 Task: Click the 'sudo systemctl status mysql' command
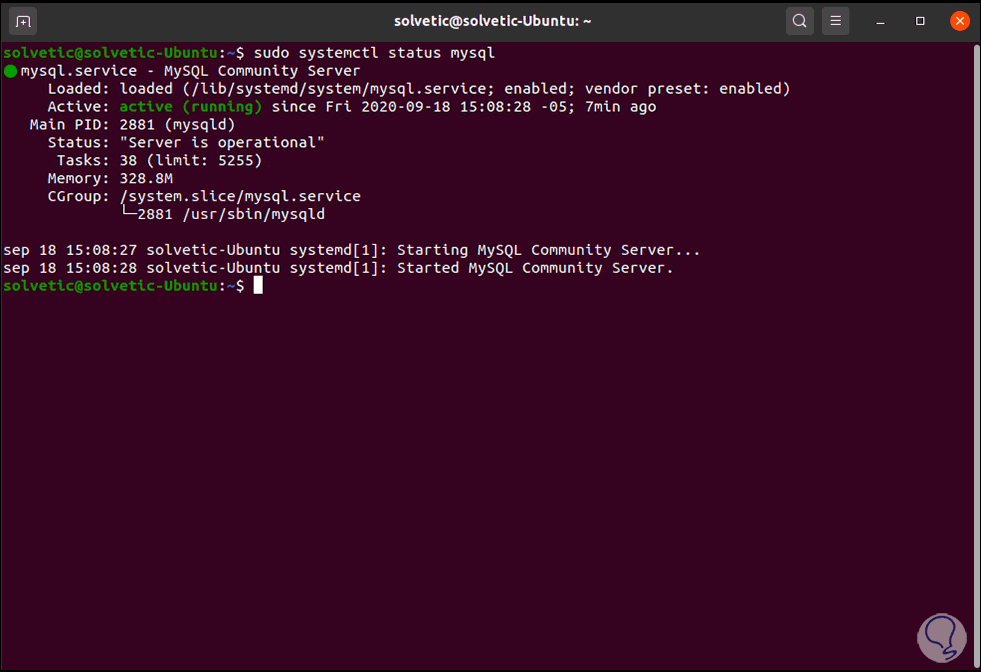point(374,53)
